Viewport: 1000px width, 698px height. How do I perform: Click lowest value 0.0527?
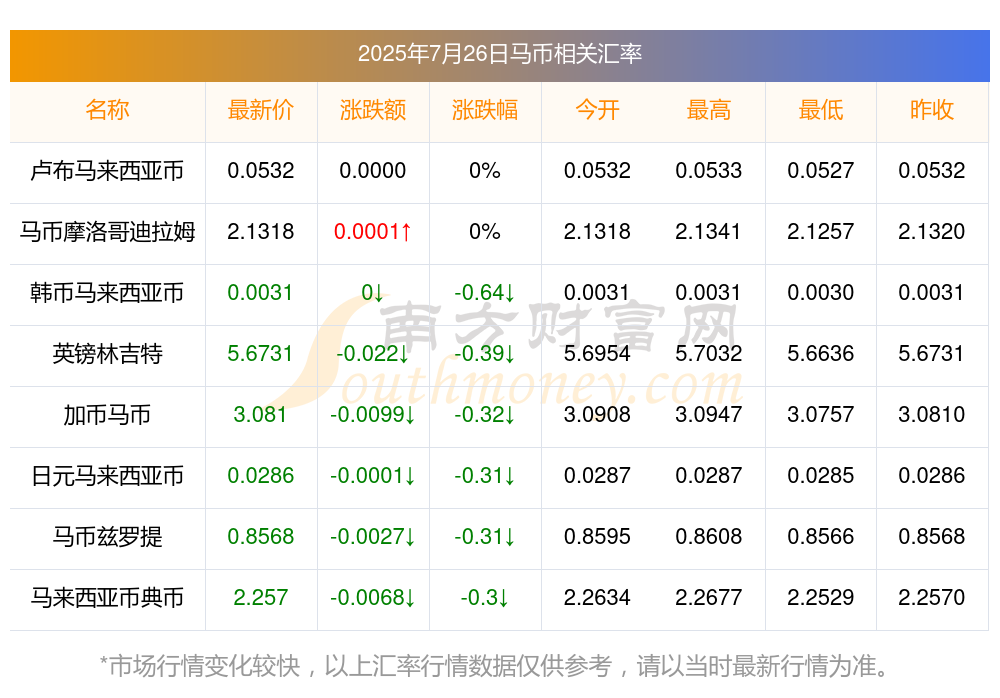coord(821,170)
